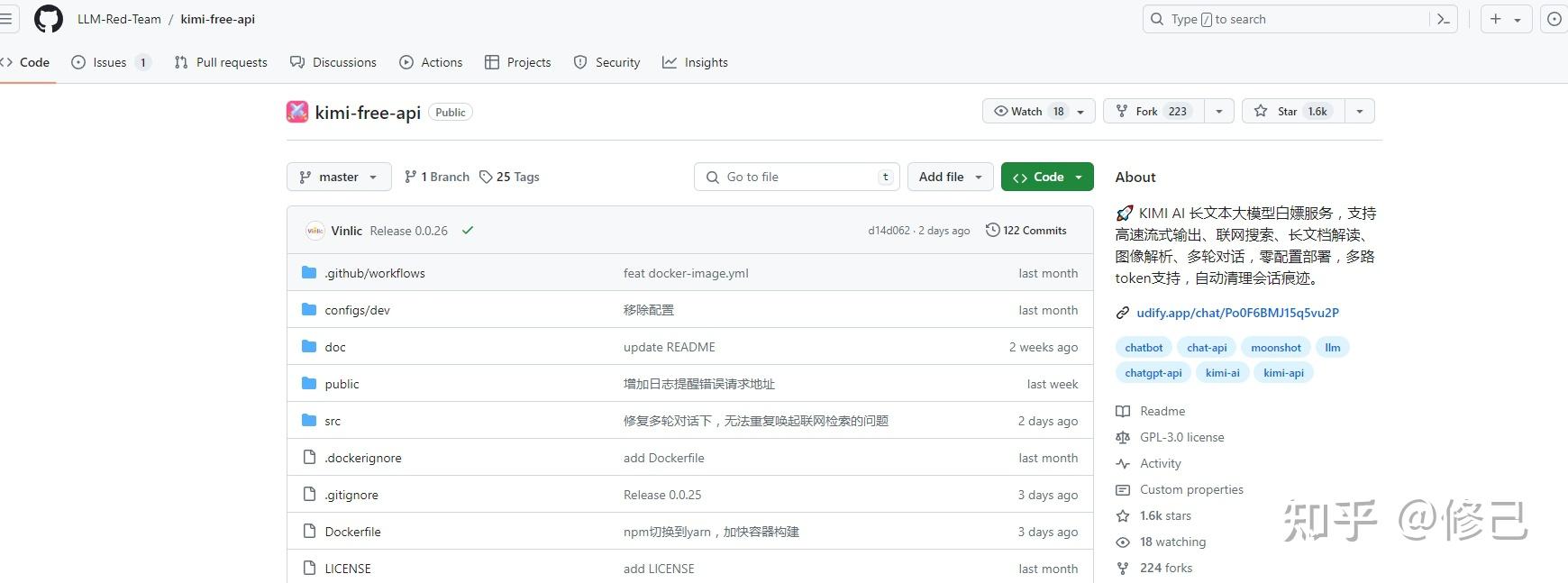Toggle Watch for this repository

1028,112
